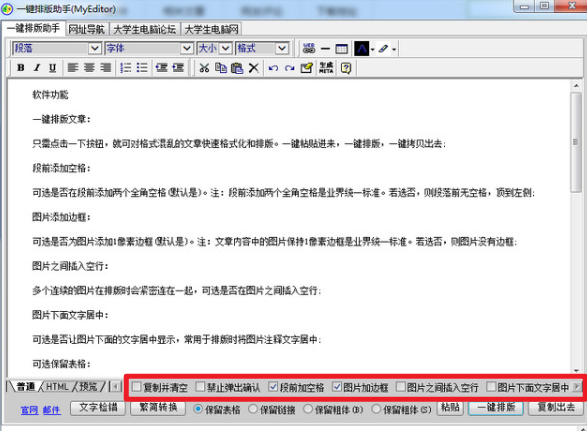Expand the 段落 paragraph dropdown

(95, 48)
